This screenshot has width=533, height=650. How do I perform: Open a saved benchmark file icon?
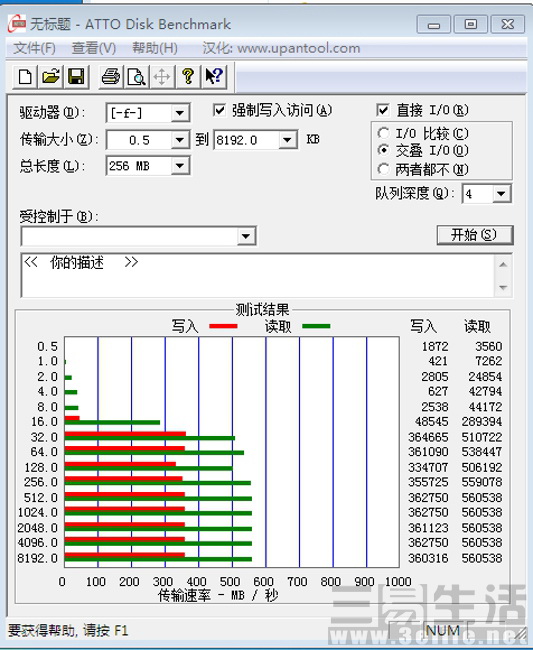[x=51, y=77]
